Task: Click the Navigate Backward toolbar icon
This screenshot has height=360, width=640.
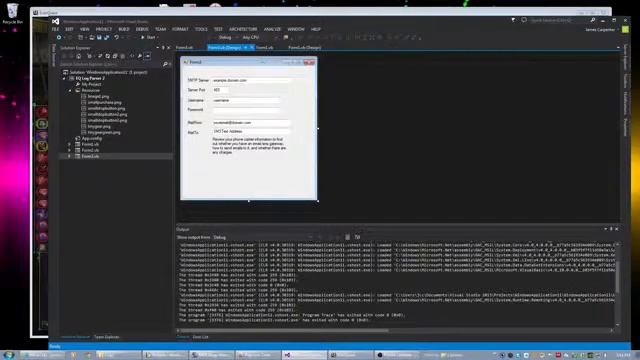Action: coord(59,37)
